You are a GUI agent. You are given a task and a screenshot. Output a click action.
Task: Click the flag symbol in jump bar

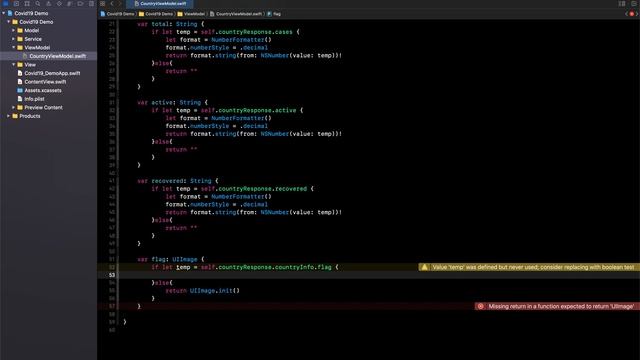274,14
